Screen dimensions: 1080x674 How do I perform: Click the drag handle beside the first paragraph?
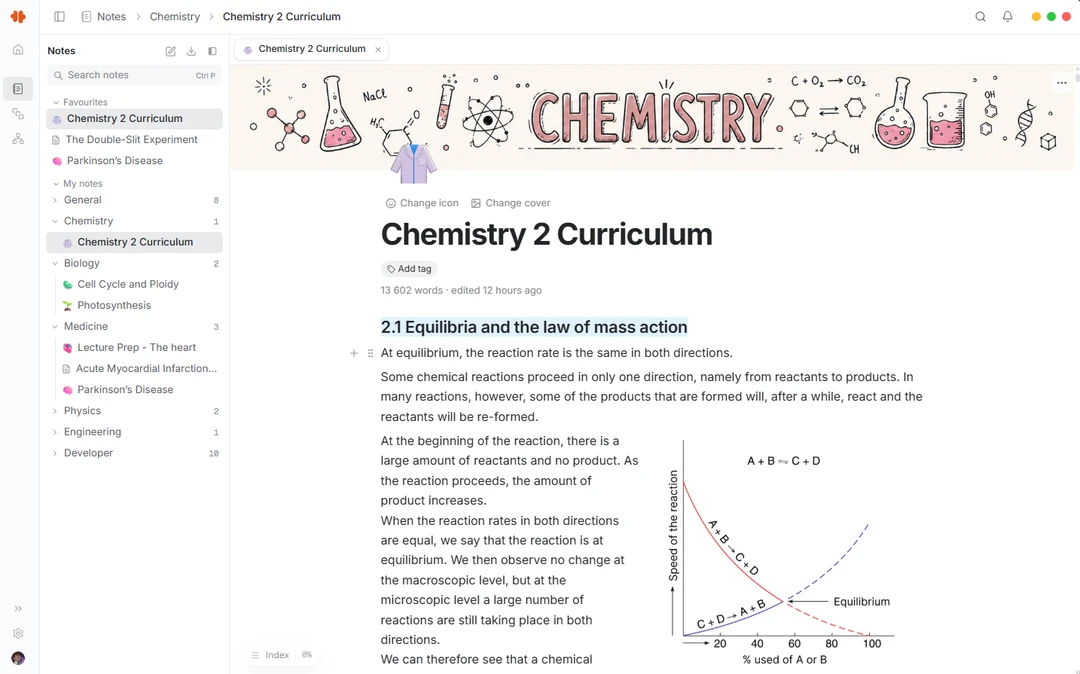(371, 353)
